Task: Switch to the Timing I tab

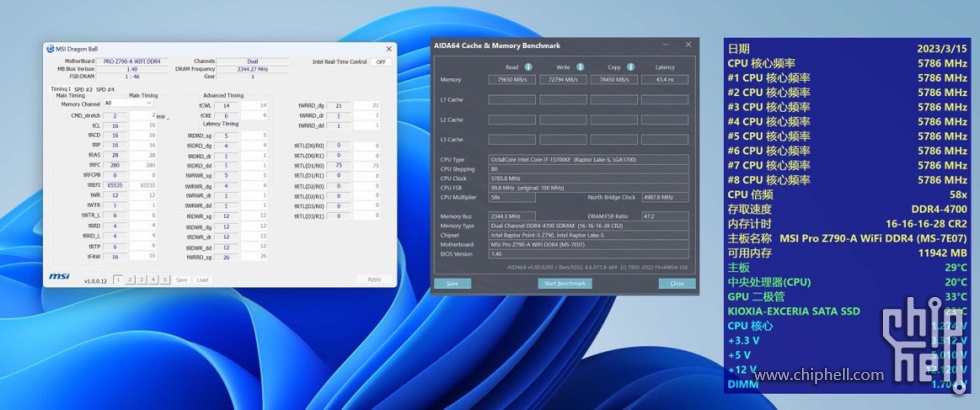Action: pyautogui.click(x=61, y=89)
